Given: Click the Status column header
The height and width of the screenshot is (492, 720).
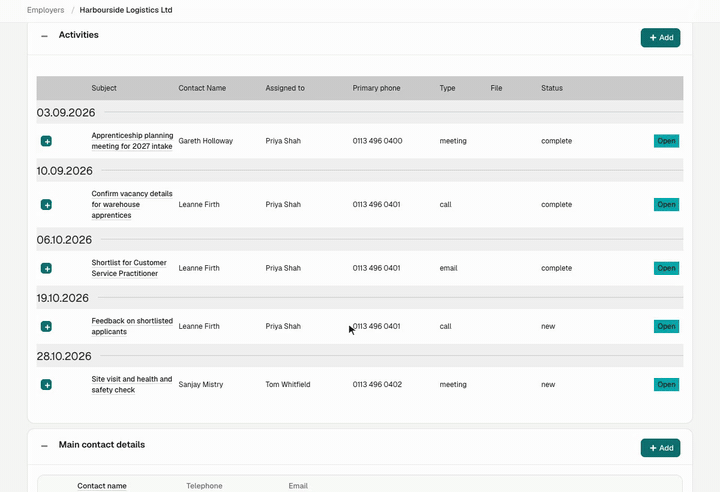Looking at the screenshot, I should (551, 88).
